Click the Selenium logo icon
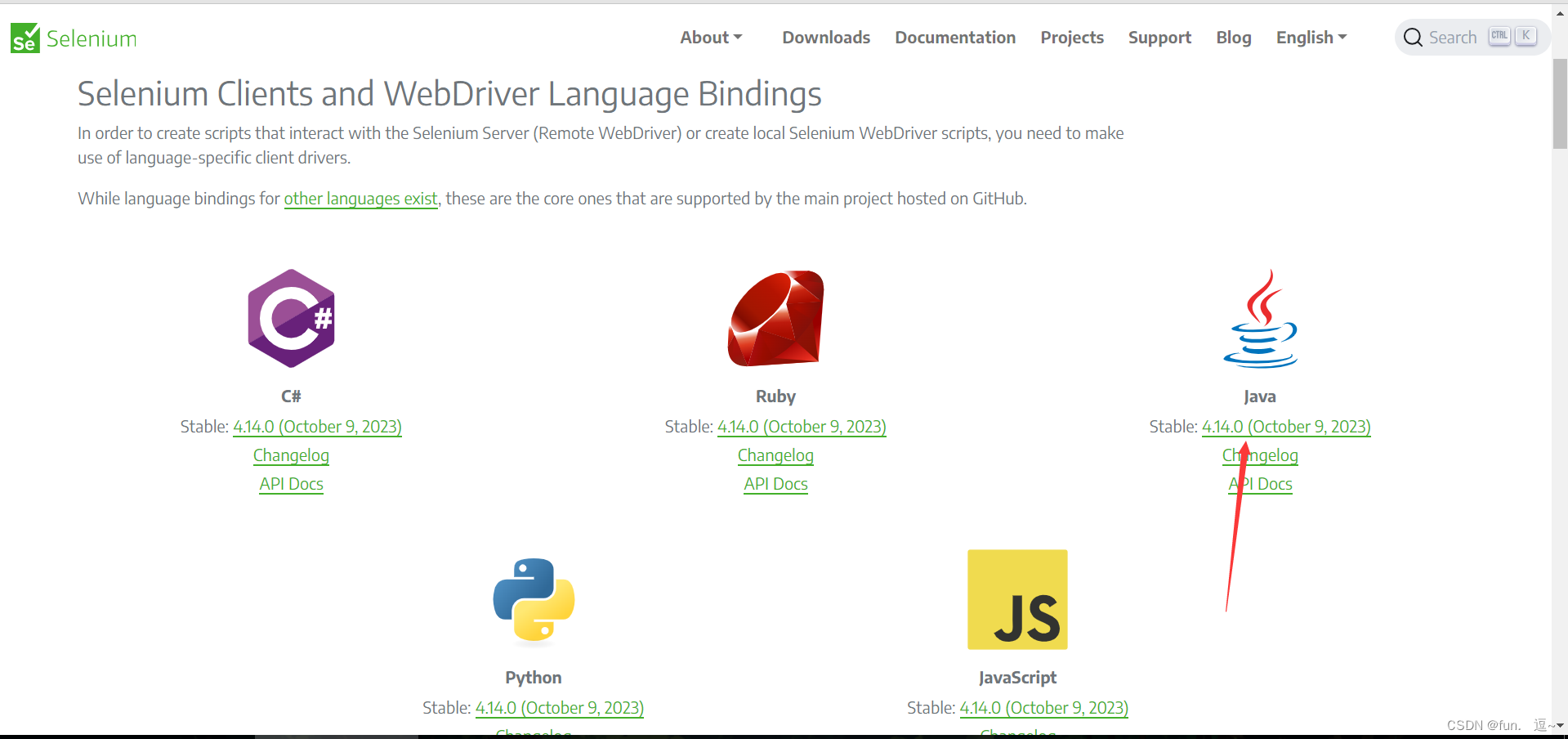This screenshot has height=739, width=1568. (x=25, y=38)
